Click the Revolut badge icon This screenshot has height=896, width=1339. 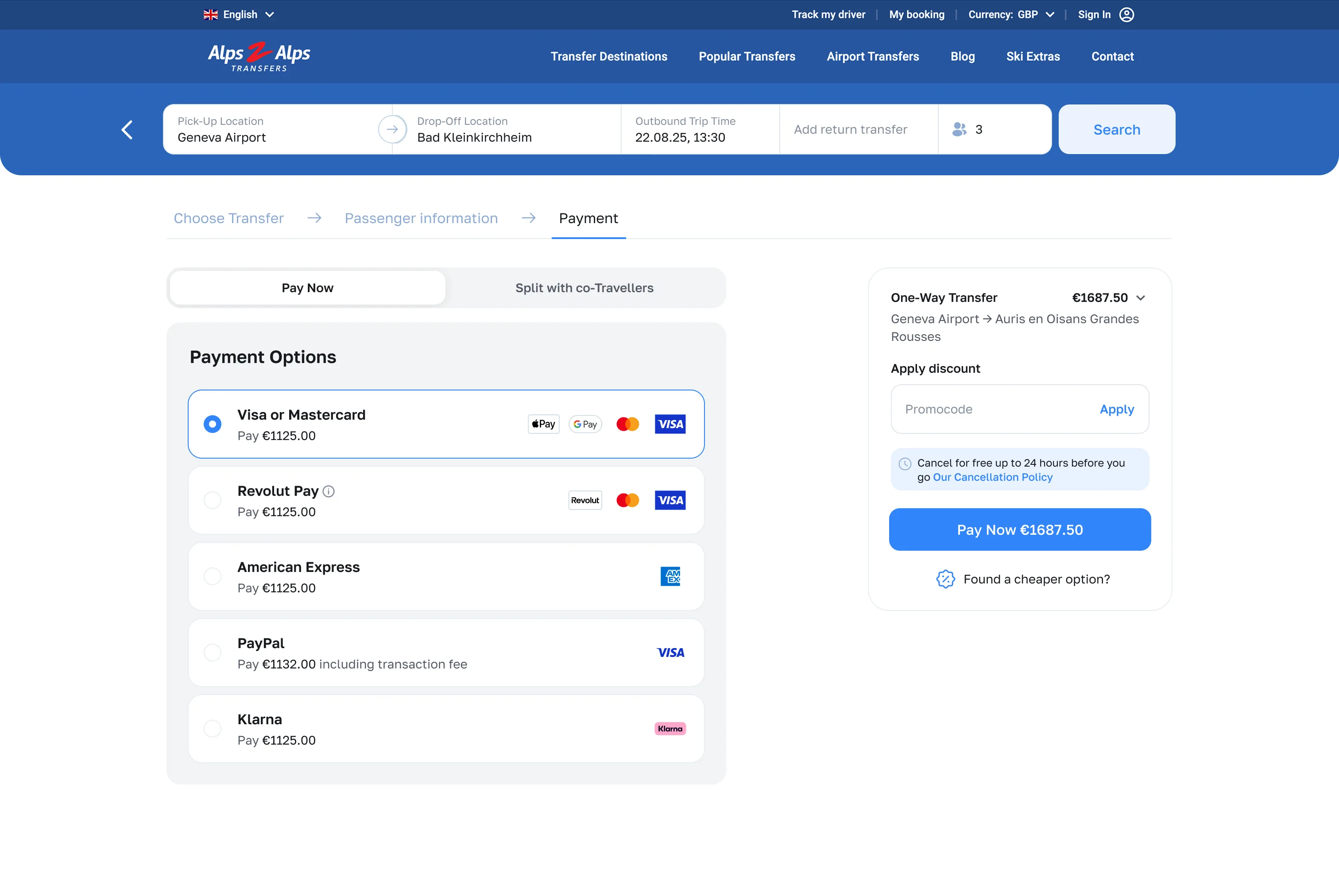coord(584,500)
